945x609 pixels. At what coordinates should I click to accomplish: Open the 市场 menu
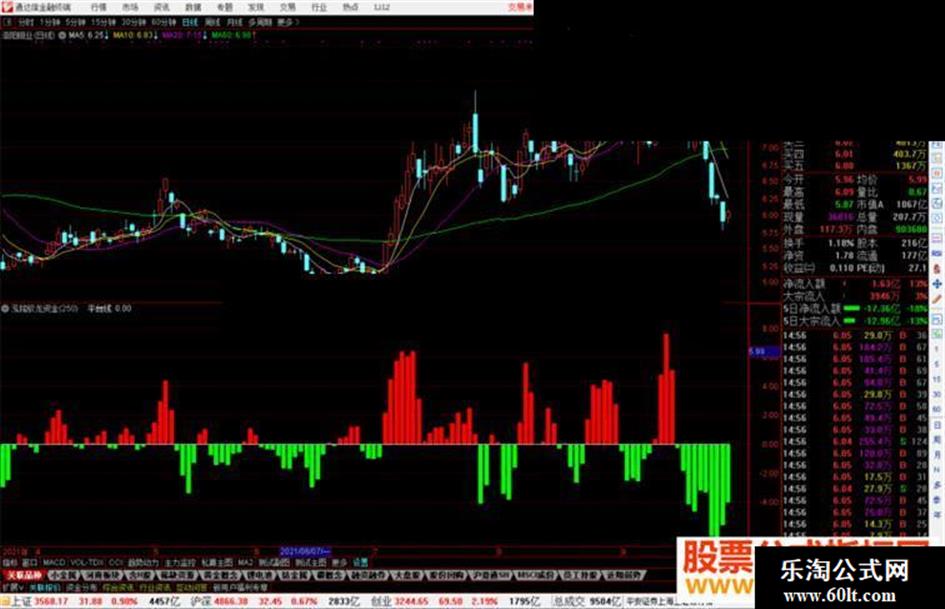(x=130, y=8)
